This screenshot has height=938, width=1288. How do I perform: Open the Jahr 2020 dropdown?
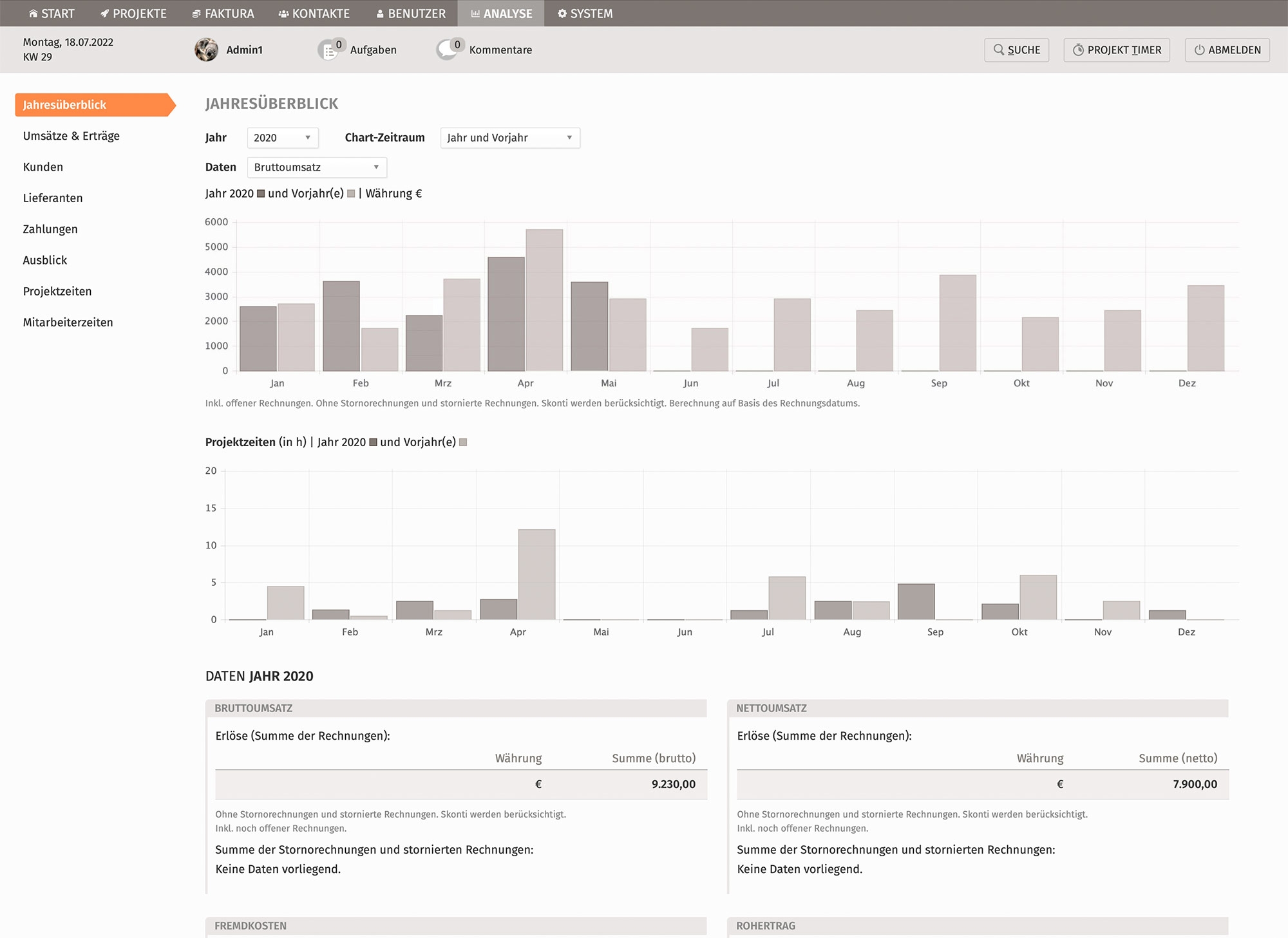pyautogui.click(x=282, y=138)
